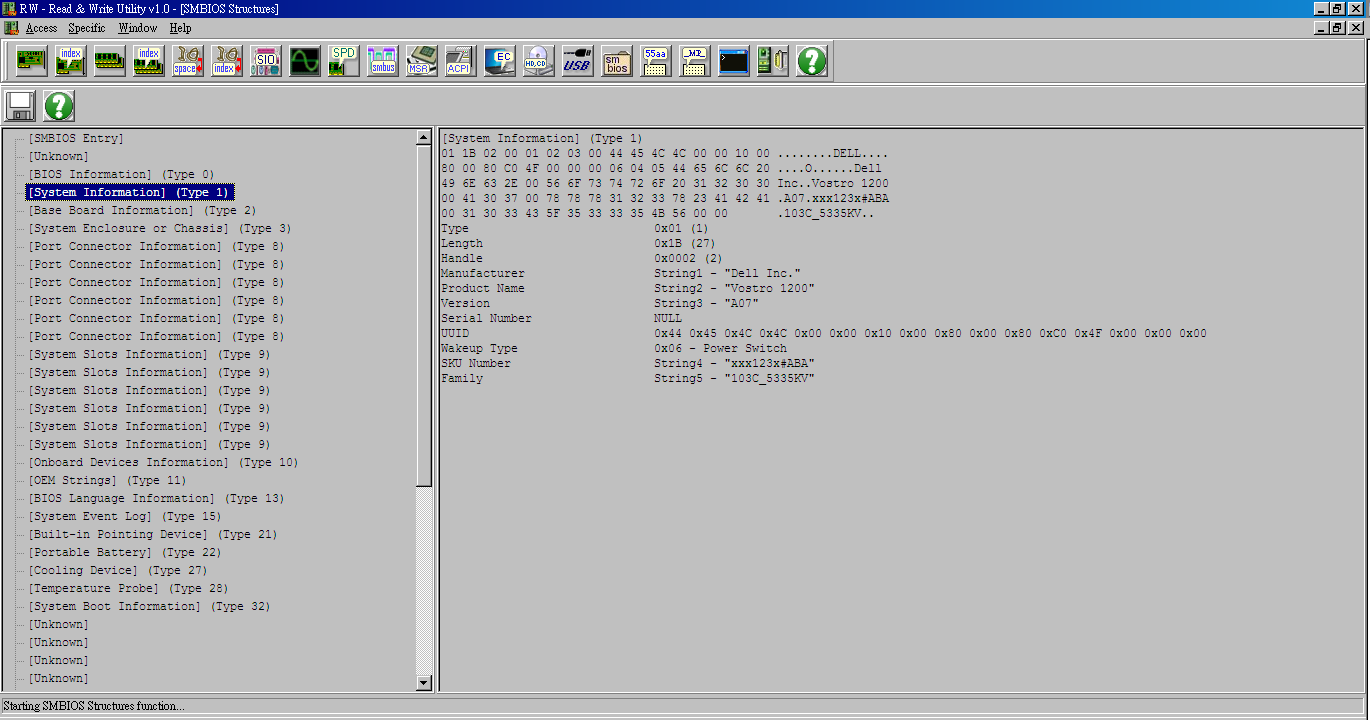
Task: Click the Version value String3 "A07"
Action: (x=707, y=303)
